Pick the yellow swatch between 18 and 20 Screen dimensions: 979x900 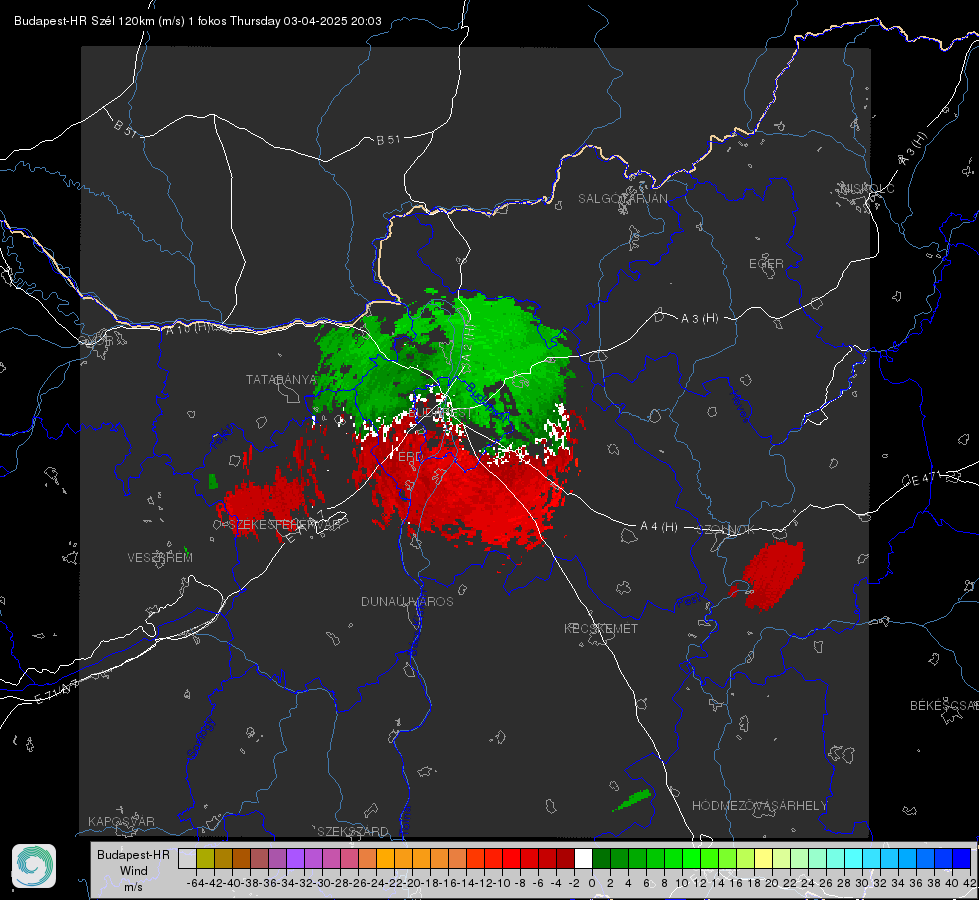(763, 859)
